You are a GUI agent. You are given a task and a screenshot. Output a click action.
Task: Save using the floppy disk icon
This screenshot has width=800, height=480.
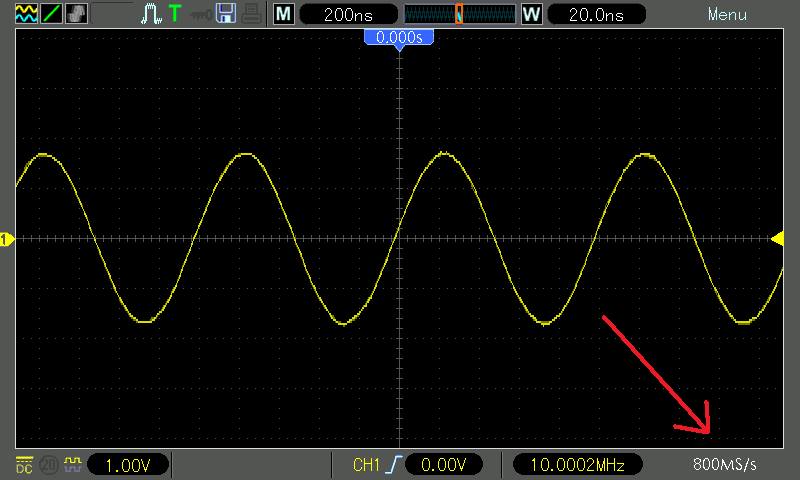click(226, 14)
